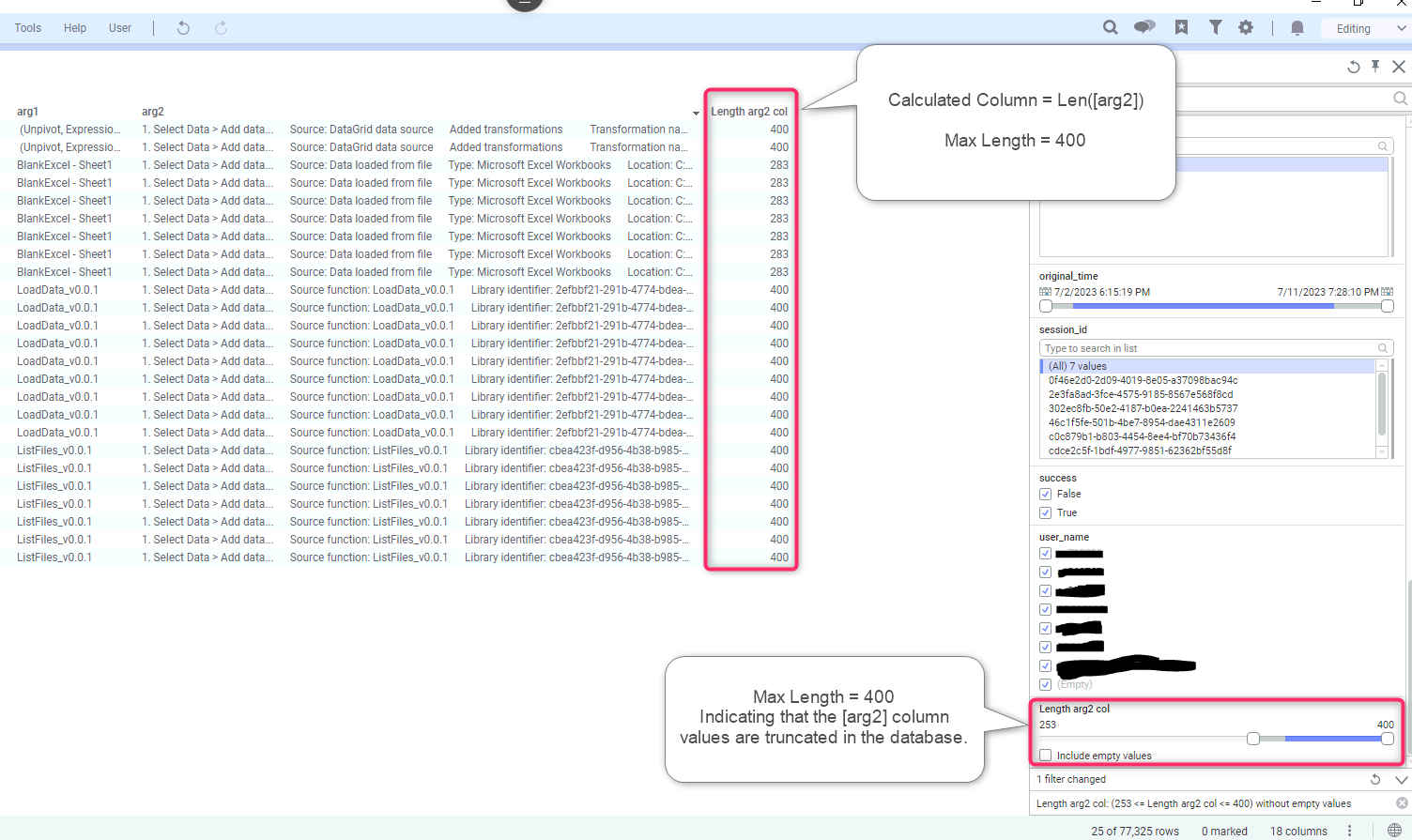Open the Length arg2 col column sort arrow
This screenshot has width=1412, height=840.
[x=696, y=113]
